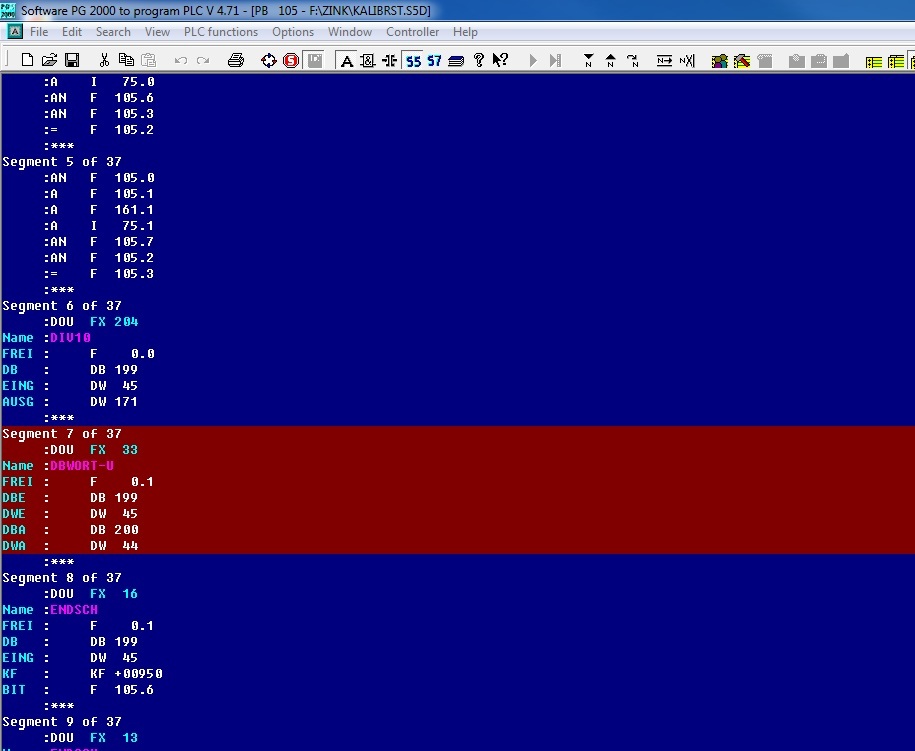
Task: Switch to the function diagram & view
Action: (368, 60)
